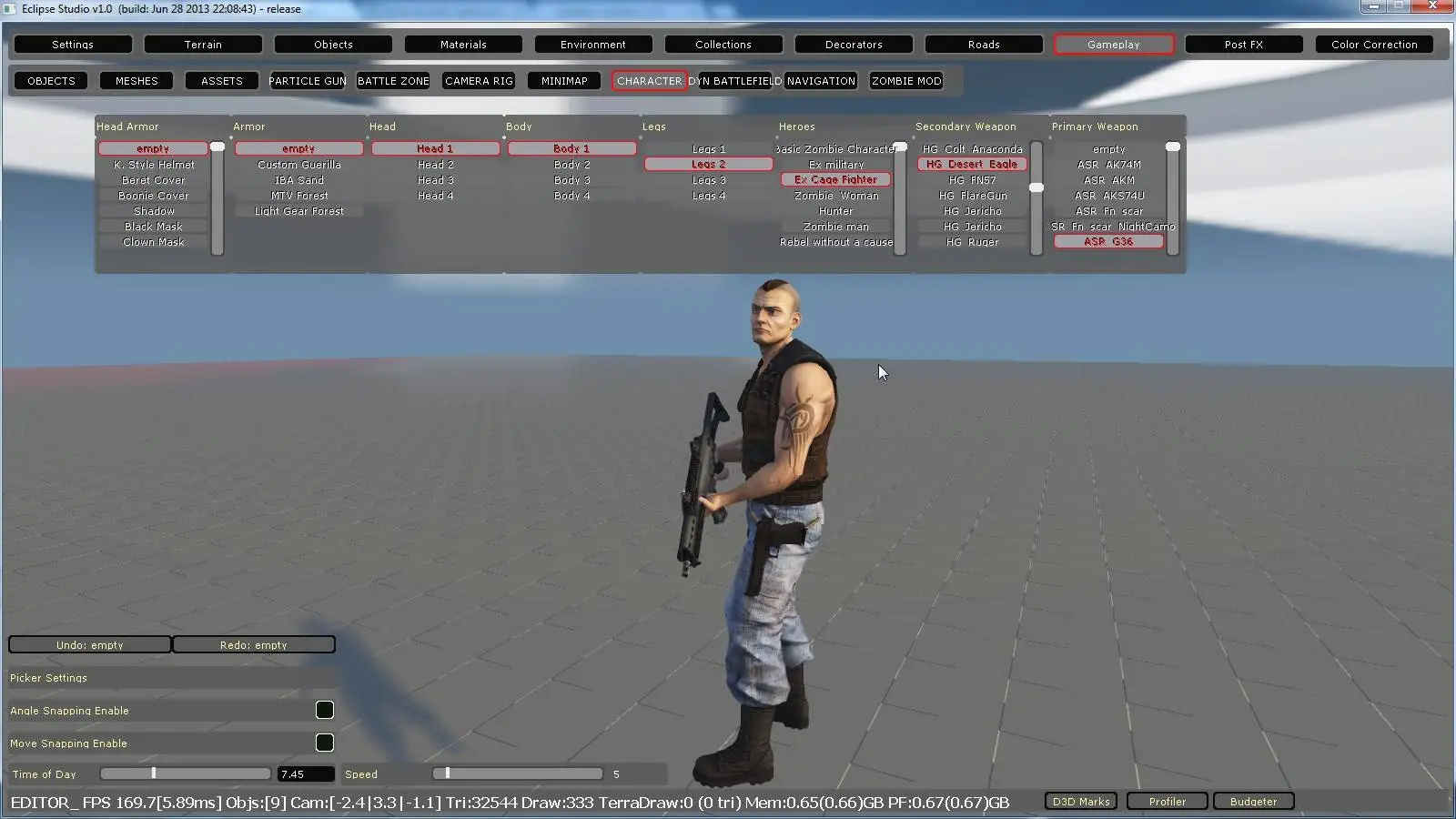Toggle D3D Marks button
Screen dimensions: 1456x819
click(1081, 802)
